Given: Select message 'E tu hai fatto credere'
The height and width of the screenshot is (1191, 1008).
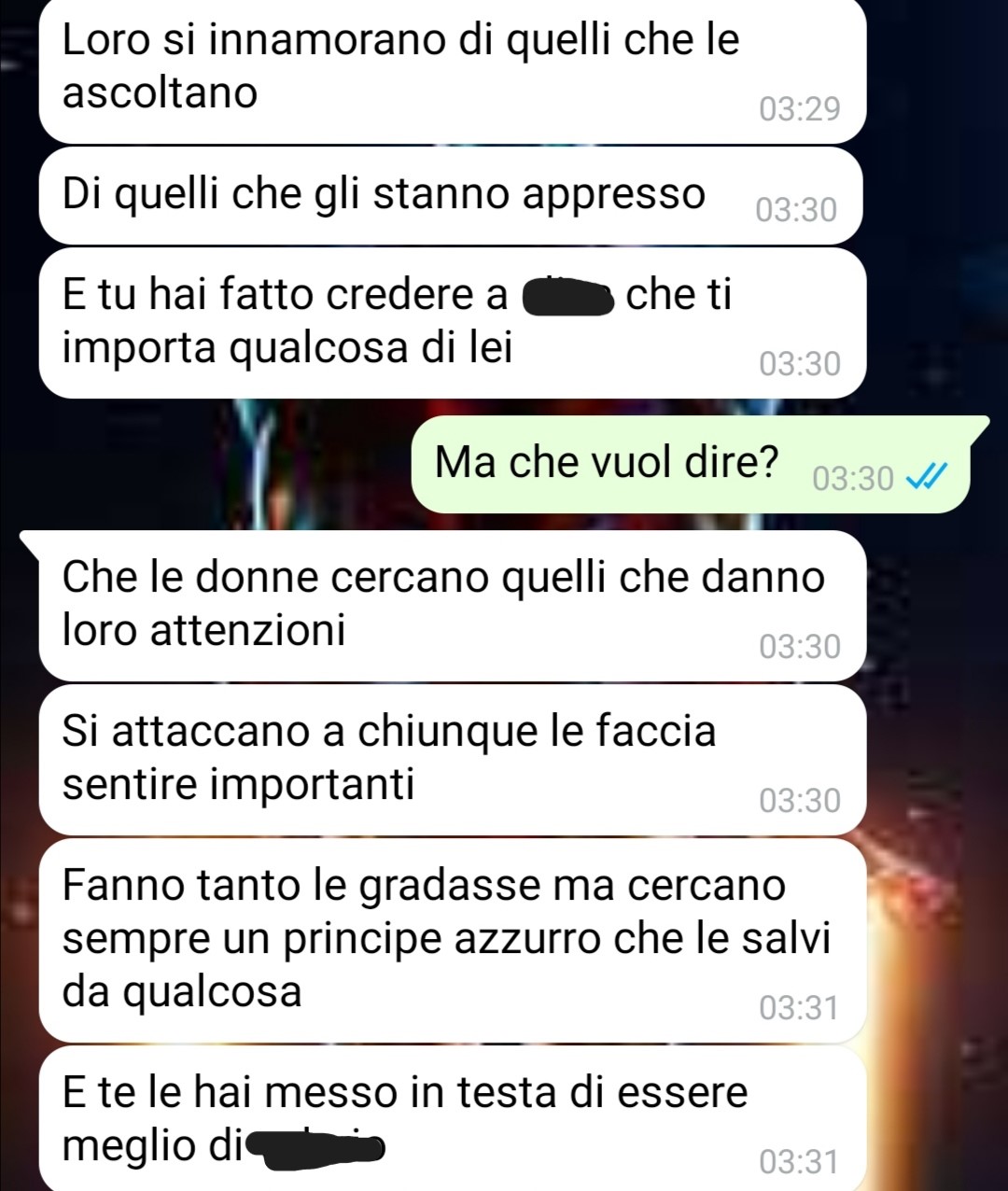Looking at the screenshot, I should [453, 322].
